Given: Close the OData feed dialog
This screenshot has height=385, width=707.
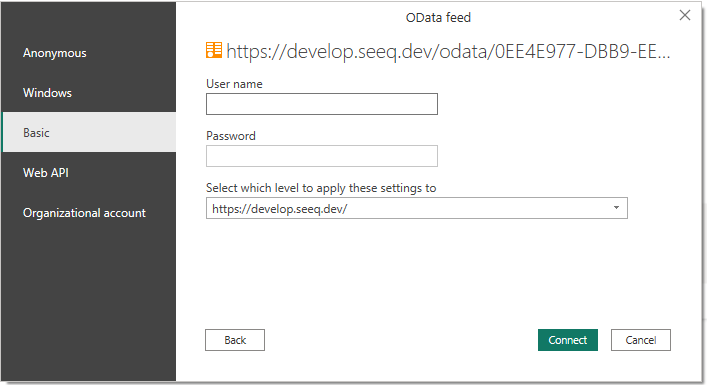Looking at the screenshot, I should (x=684, y=15).
